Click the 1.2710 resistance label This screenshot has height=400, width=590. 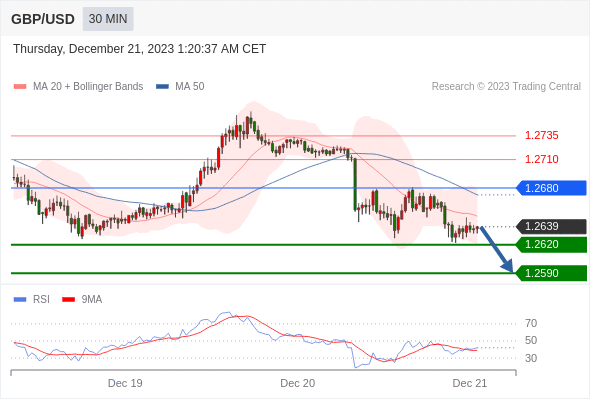pyautogui.click(x=541, y=159)
